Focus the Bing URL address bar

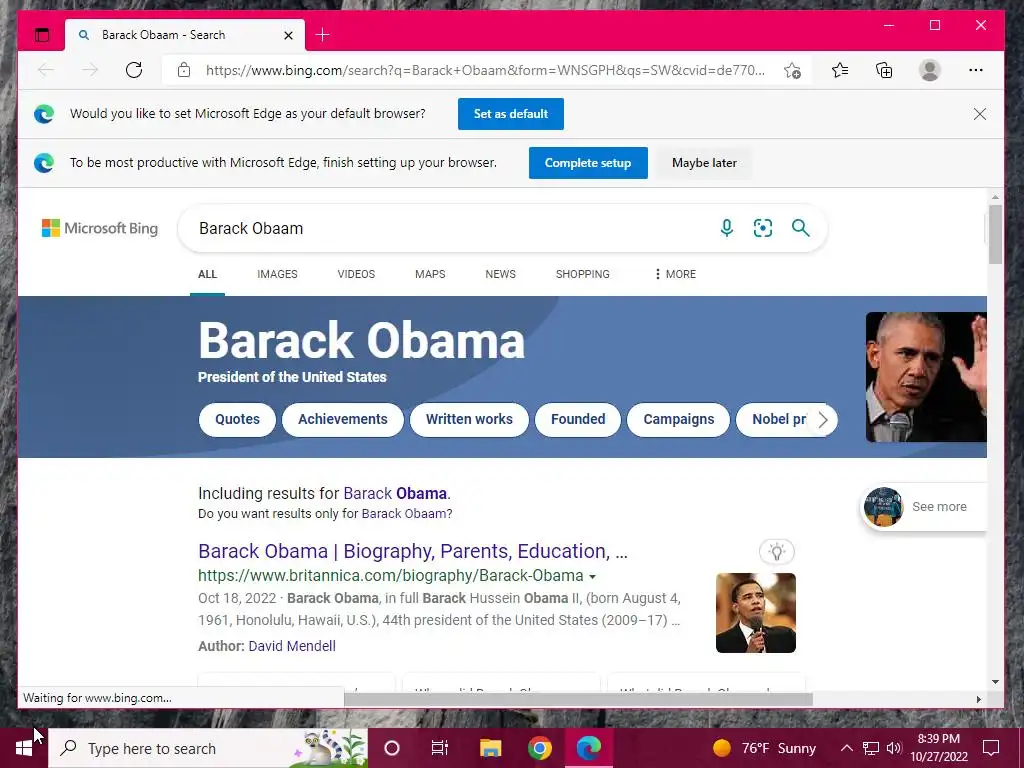point(485,70)
